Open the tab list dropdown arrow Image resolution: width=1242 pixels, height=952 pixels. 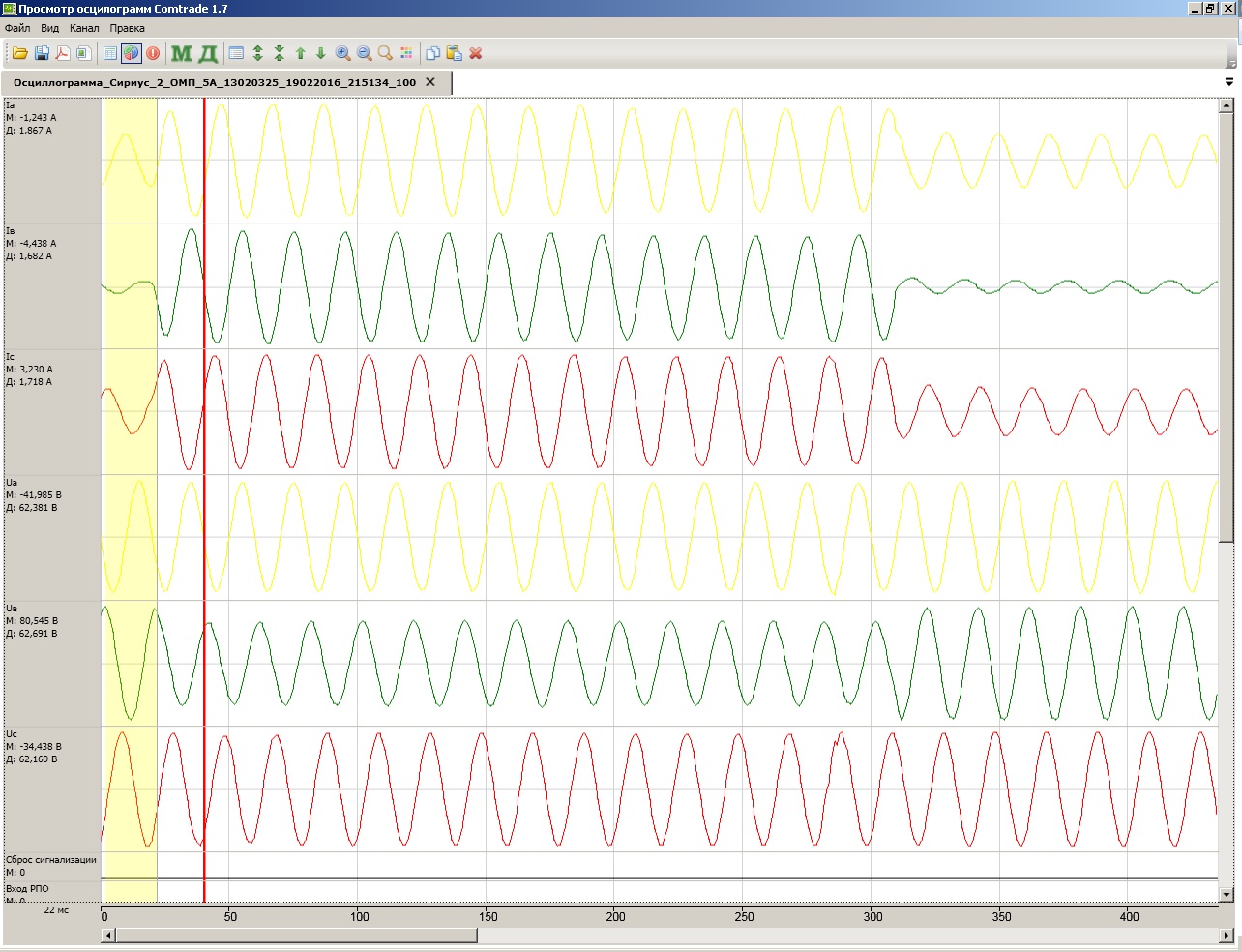pos(1229,82)
